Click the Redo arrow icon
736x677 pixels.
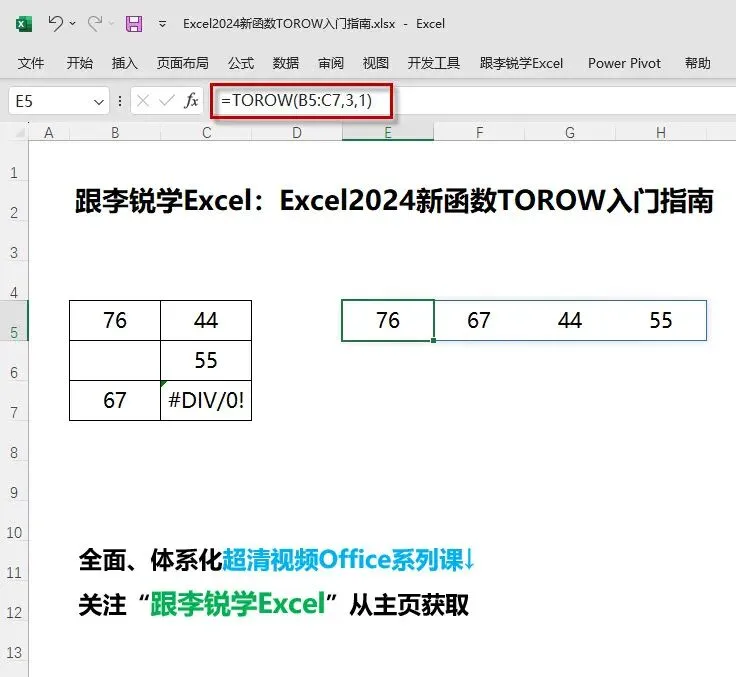coord(95,23)
